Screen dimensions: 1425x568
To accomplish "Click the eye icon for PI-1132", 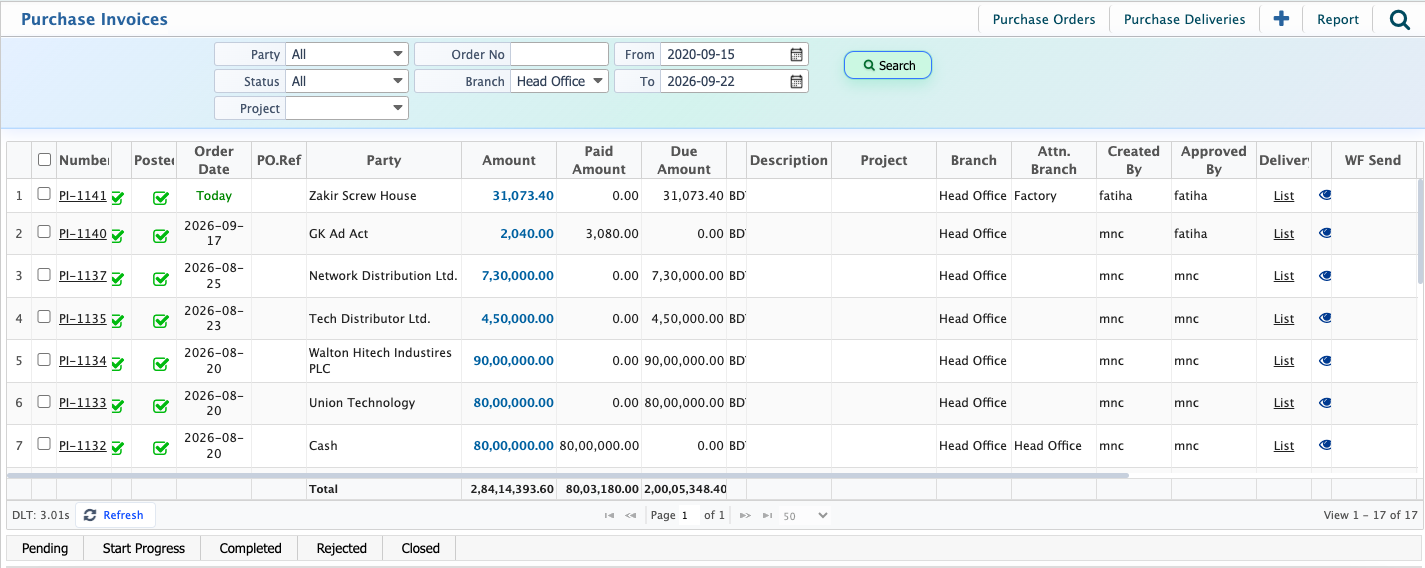I will (1325, 445).
